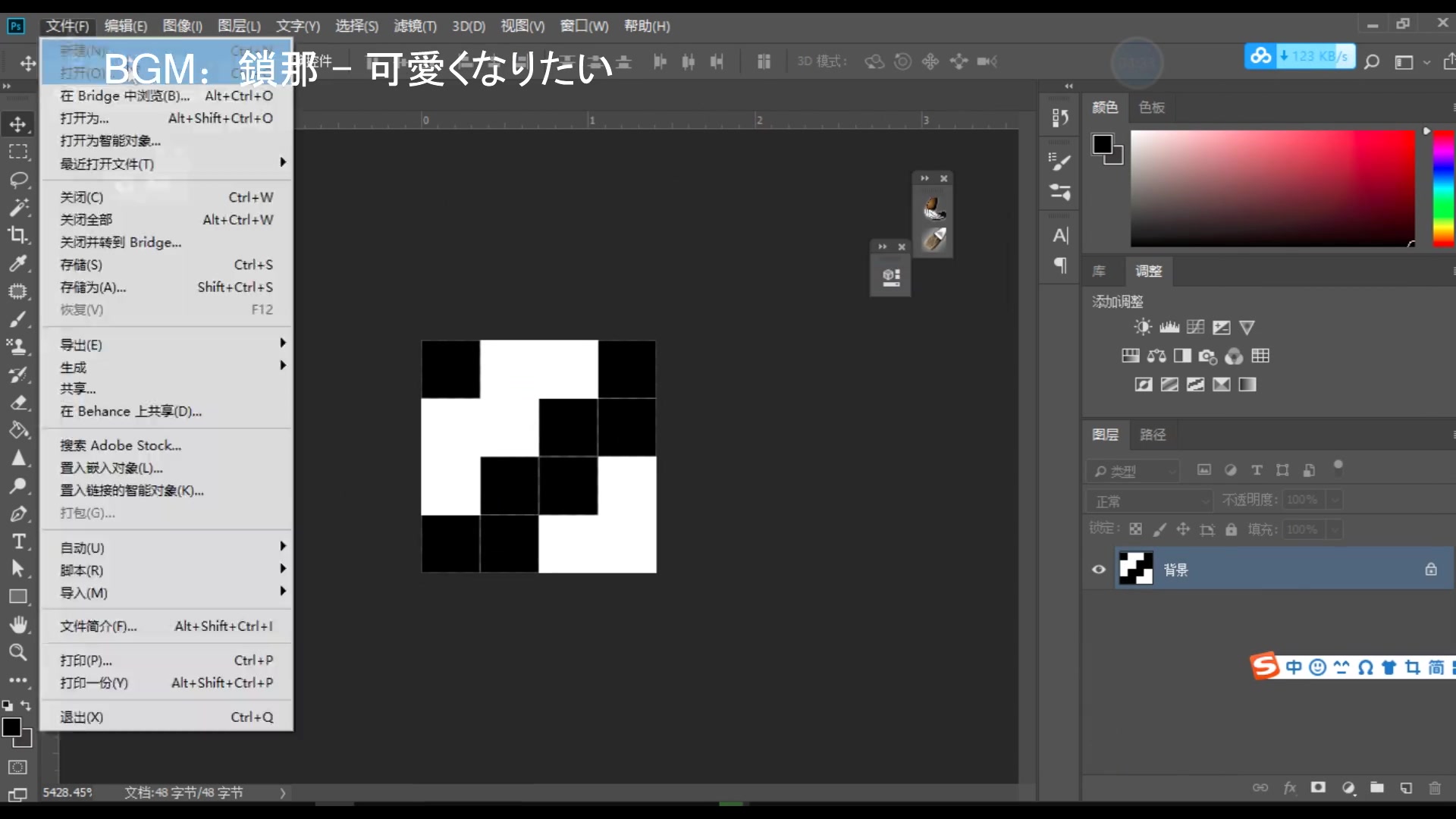Choose 打印 entry
Screen dimensions: 1456x819
(165, 661)
